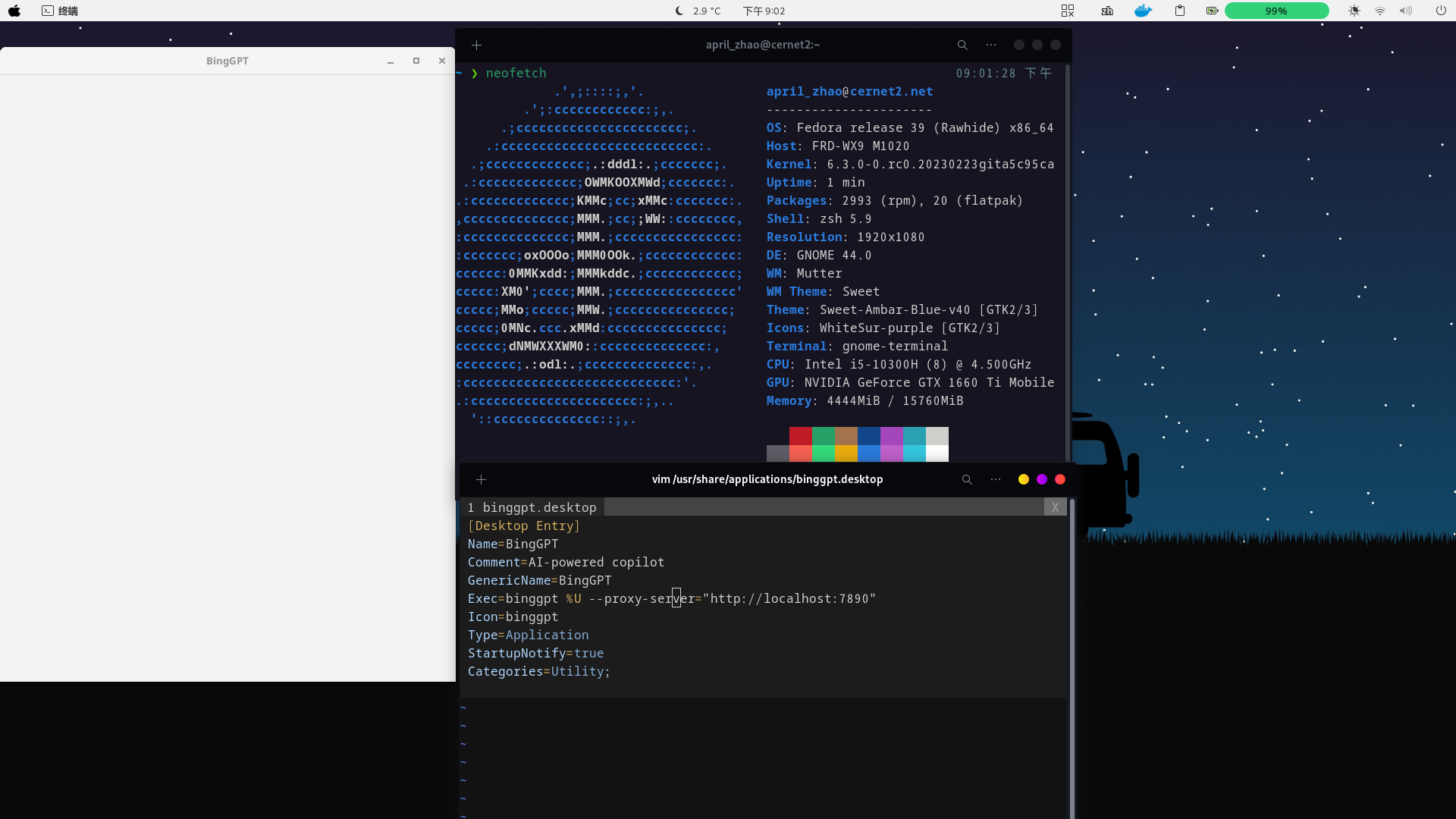Search in the neofetch terminal window
The height and width of the screenshot is (819, 1456).
click(962, 45)
